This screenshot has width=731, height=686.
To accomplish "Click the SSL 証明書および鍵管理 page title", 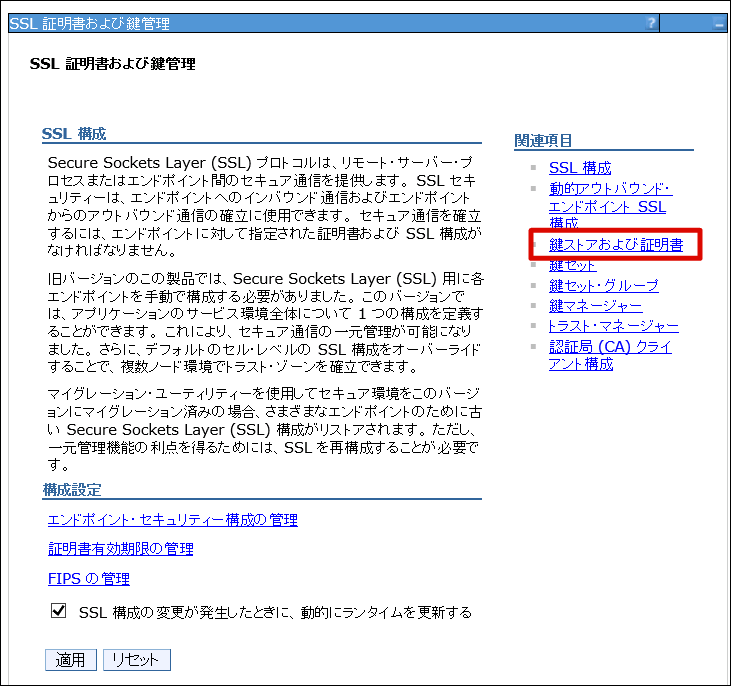I will coord(112,64).
